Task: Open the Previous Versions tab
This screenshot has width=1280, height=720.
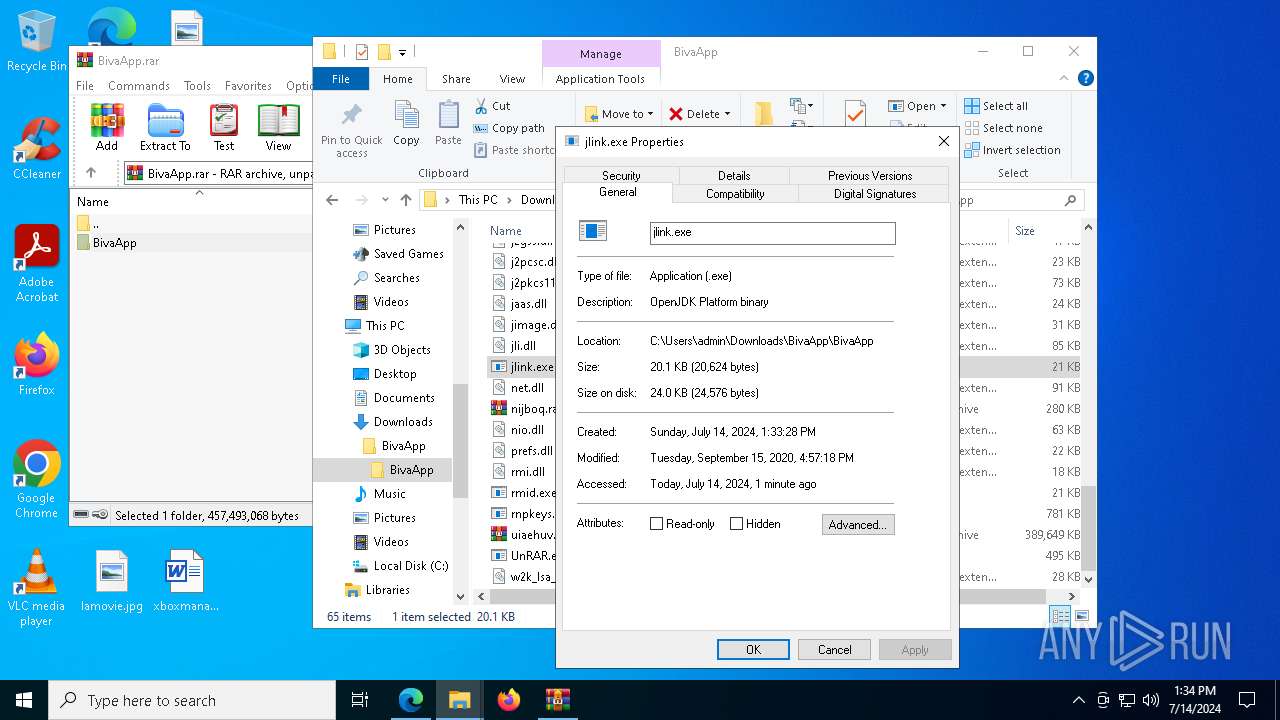Action: coord(870,175)
